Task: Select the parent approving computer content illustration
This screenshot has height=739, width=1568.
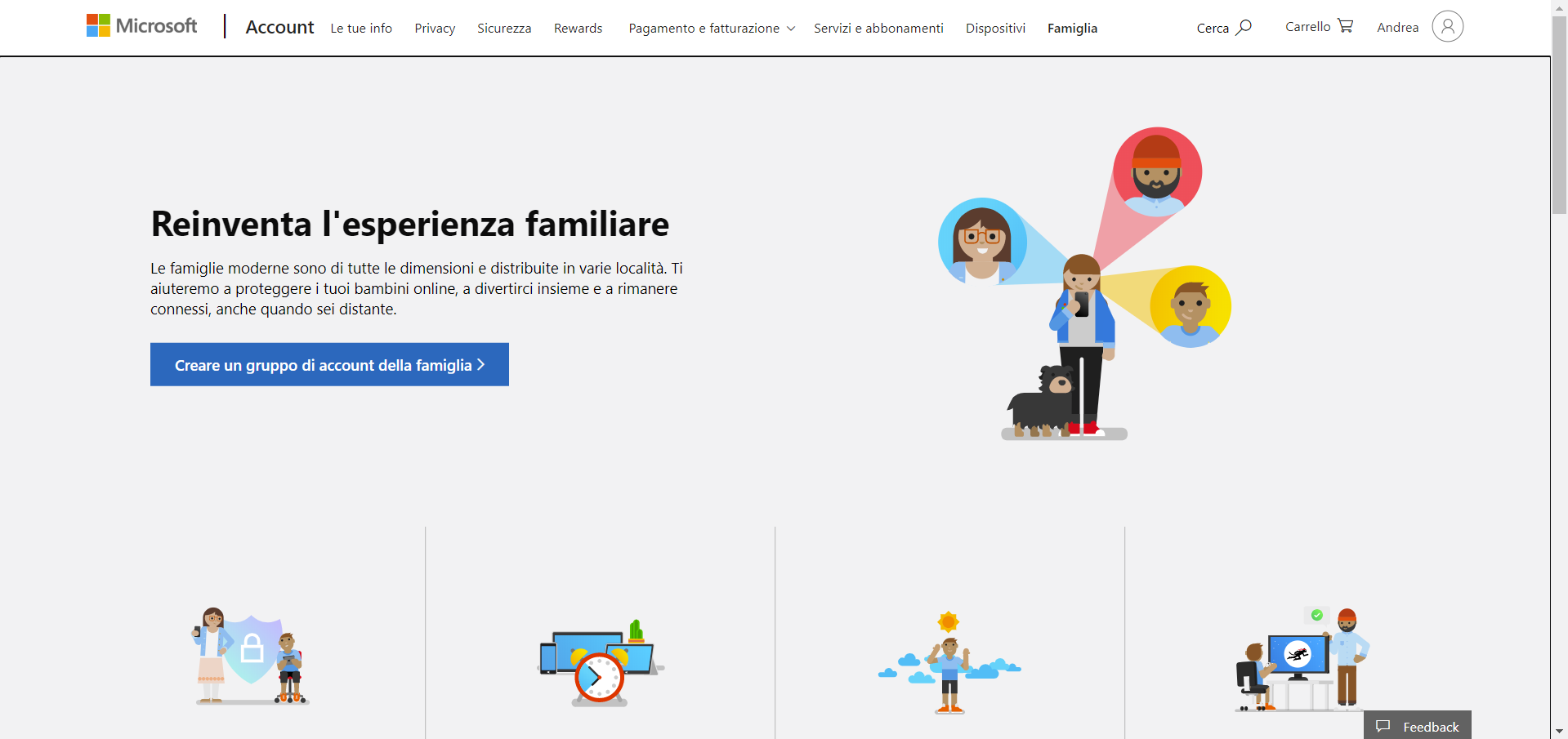Action: tap(1302, 659)
